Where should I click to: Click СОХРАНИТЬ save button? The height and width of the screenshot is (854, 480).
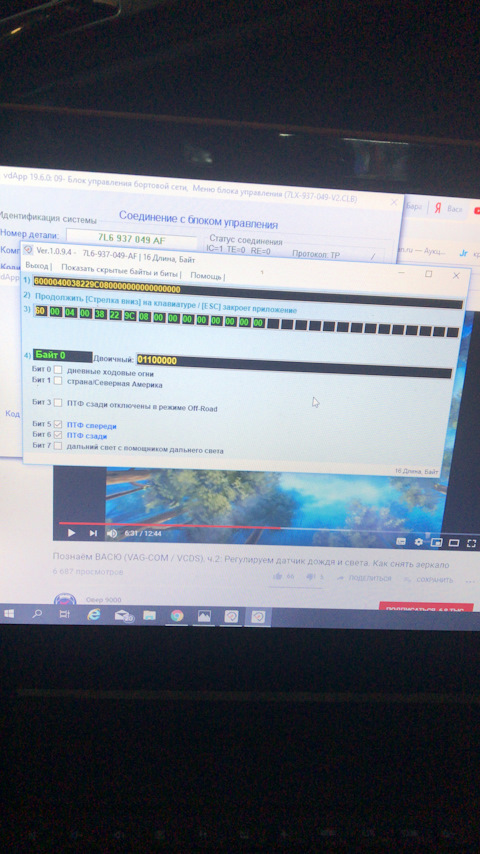[429, 580]
